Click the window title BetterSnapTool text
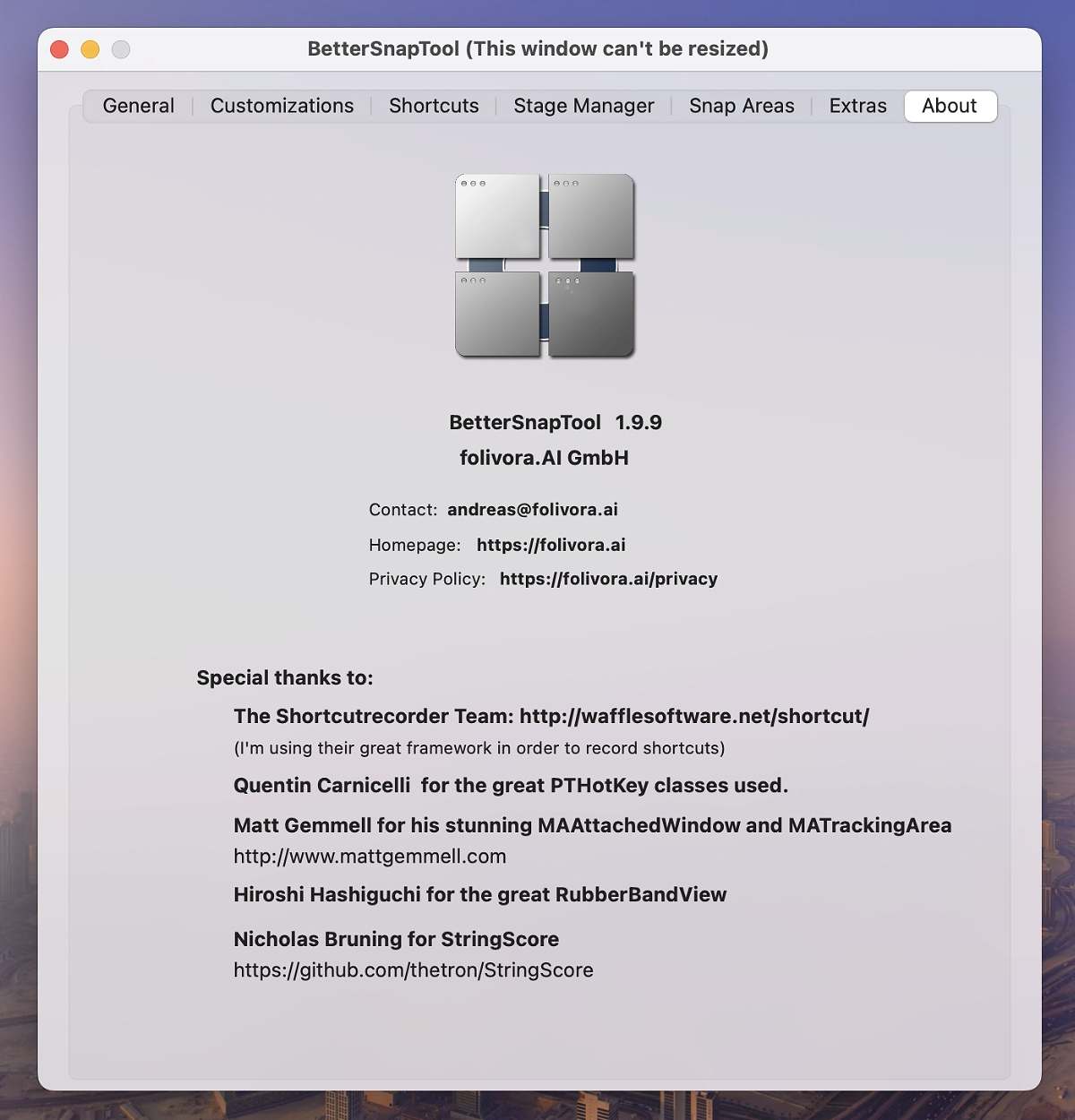 click(x=538, y=49)
